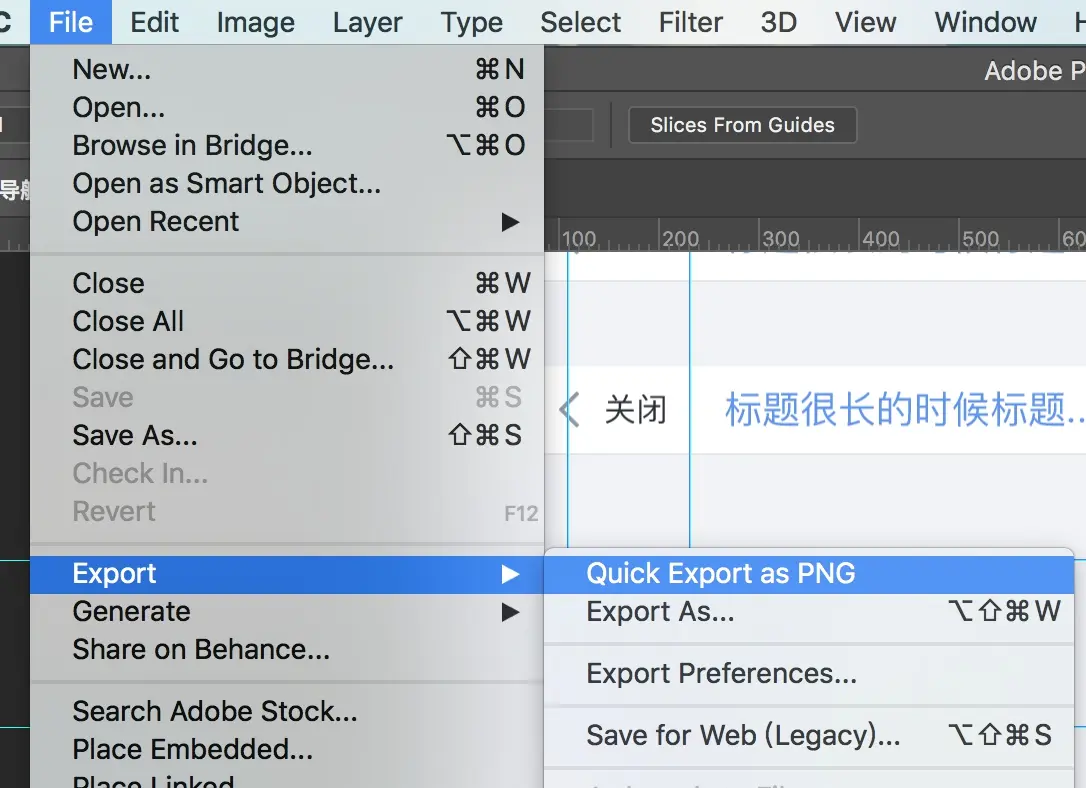Choose Save for Web (Legacy)...
The height and width of the screenshot is (788, 1086).
pos(743,736)
